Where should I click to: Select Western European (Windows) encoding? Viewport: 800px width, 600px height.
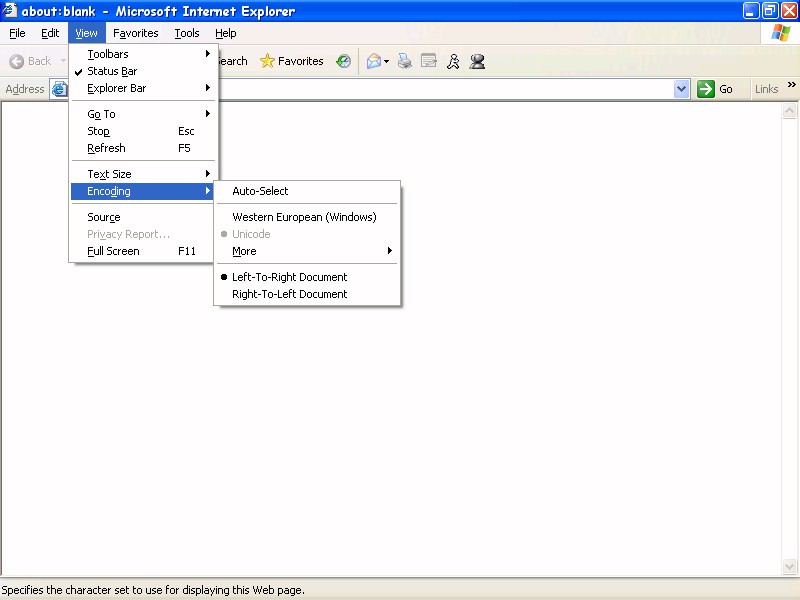[x=307, y=217]
